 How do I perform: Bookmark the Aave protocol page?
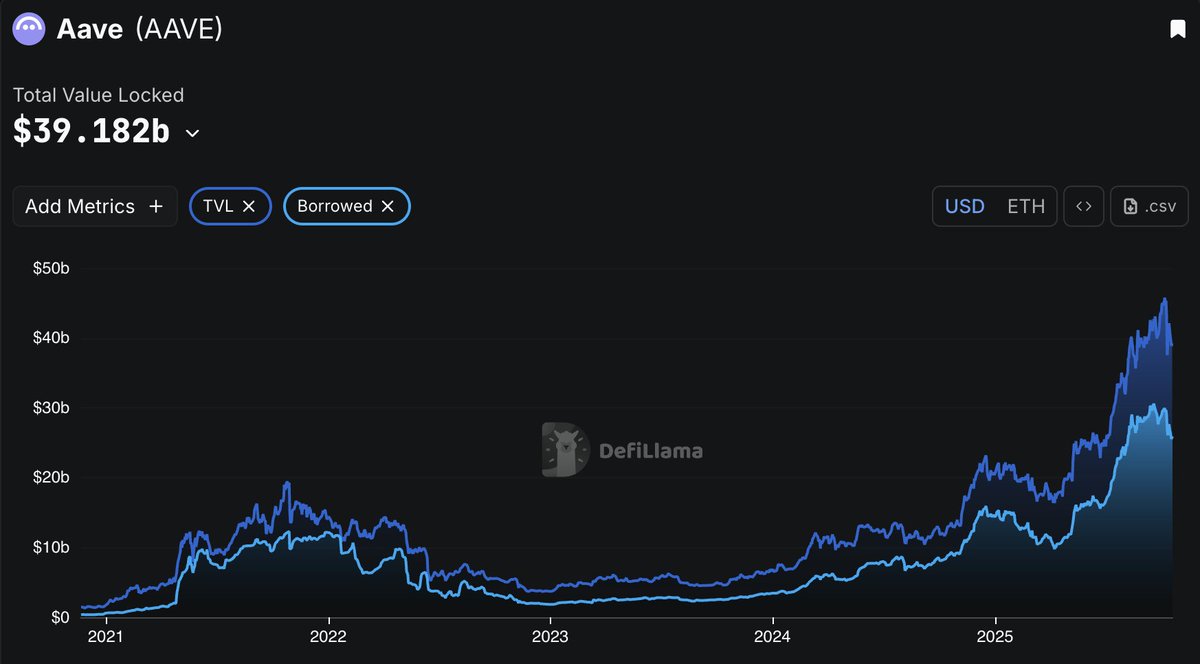pyautogui.click(x=1177, y=29)
